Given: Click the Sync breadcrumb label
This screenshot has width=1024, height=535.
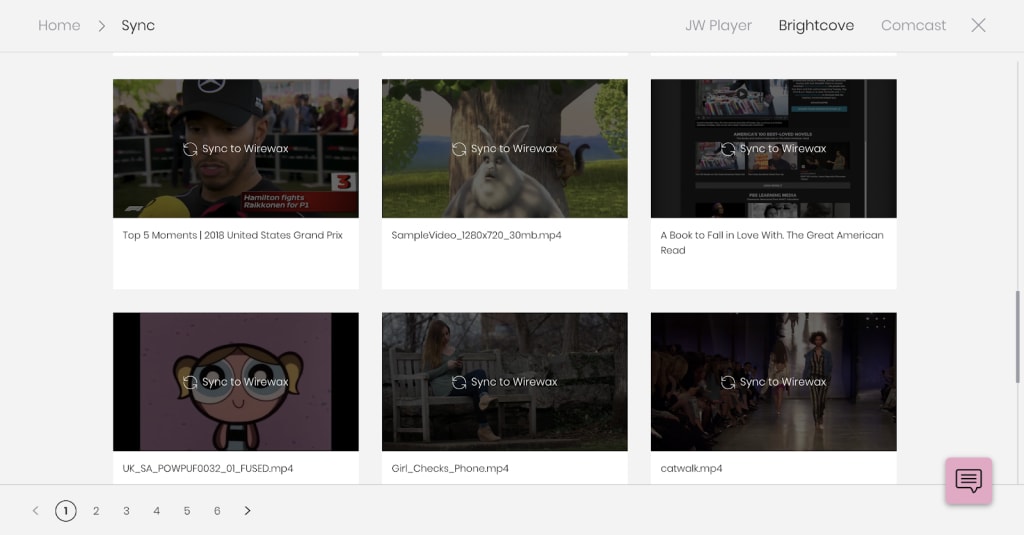Looking at the screenshot, I should click(x=138, y=25).
